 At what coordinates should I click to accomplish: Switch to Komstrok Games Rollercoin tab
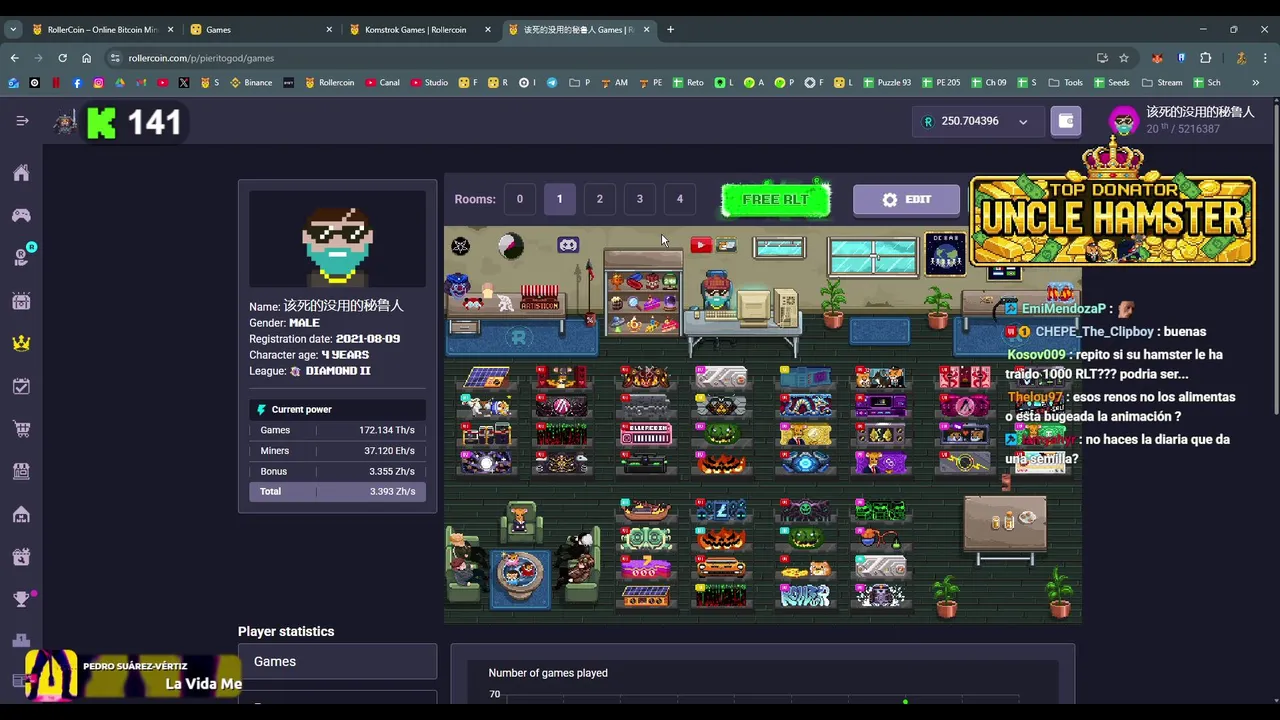pos(420,30)
